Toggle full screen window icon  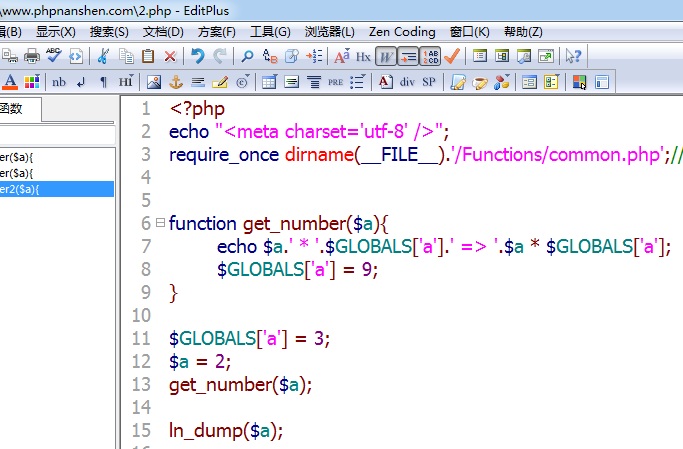(x=546, y=56)
